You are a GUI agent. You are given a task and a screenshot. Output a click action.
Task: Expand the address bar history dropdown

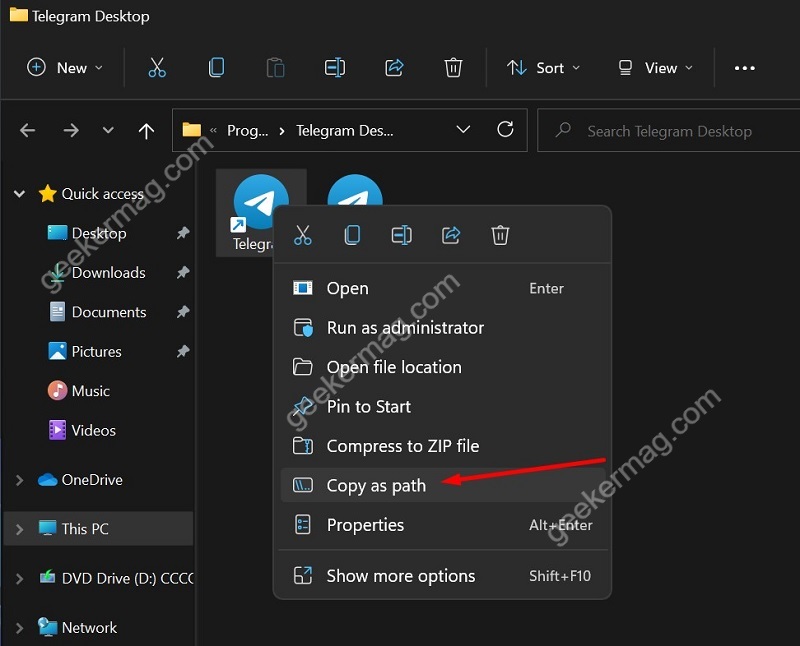point(463,130)
